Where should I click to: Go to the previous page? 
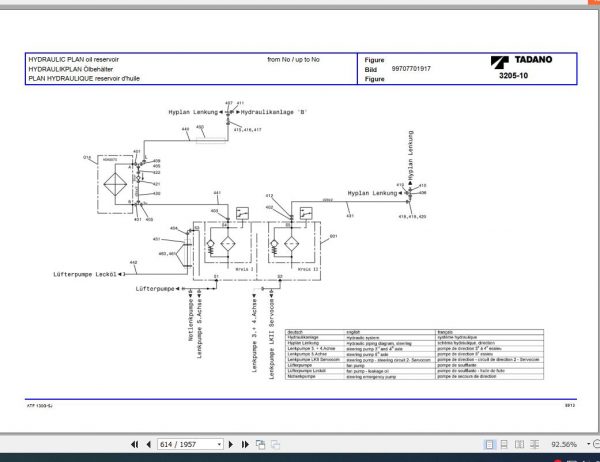point(148,444)
